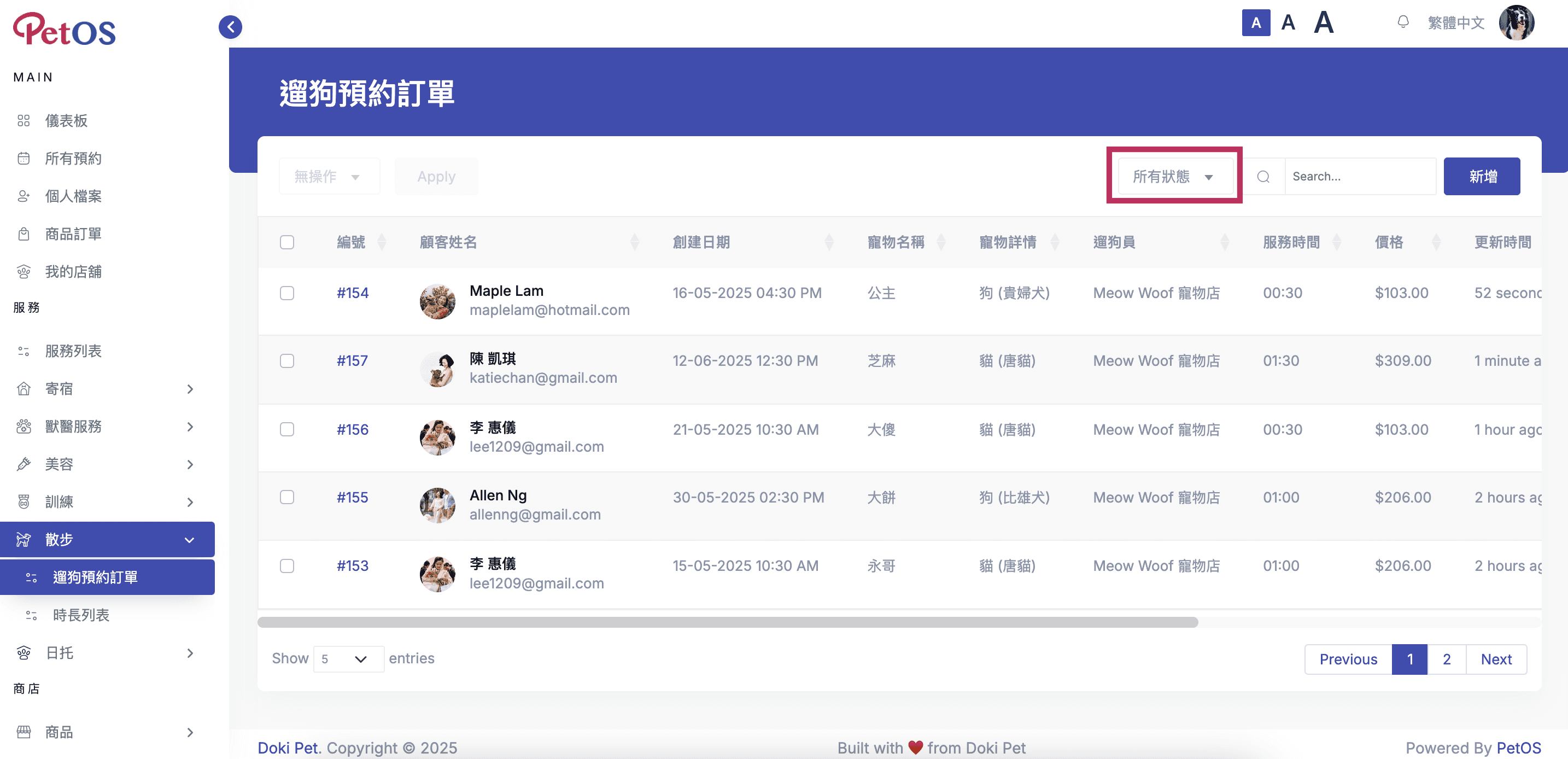Focus the Search input field
The width and height of the screenshot is (1568, 759).
point(1360,177)
